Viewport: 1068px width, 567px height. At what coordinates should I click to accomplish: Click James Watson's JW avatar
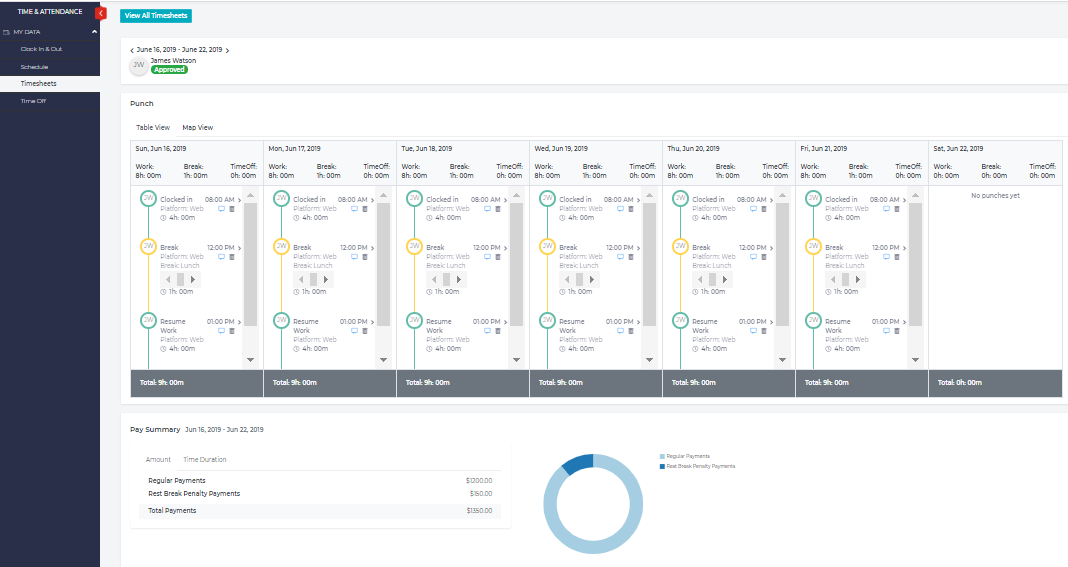(x=139, y=66)
